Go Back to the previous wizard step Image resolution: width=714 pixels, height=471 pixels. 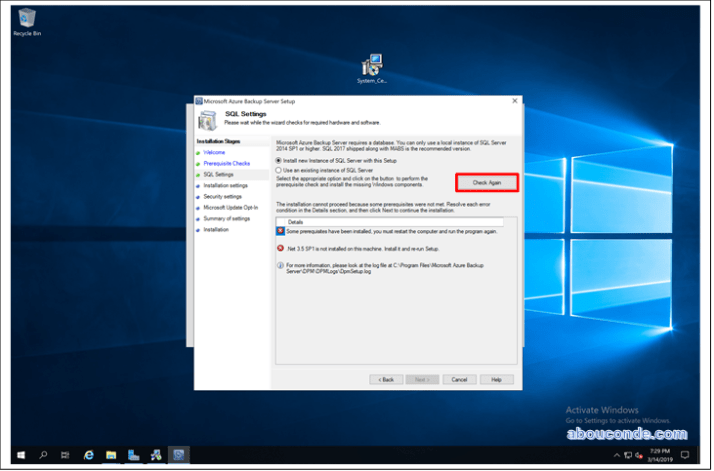[x=385, y=379]
